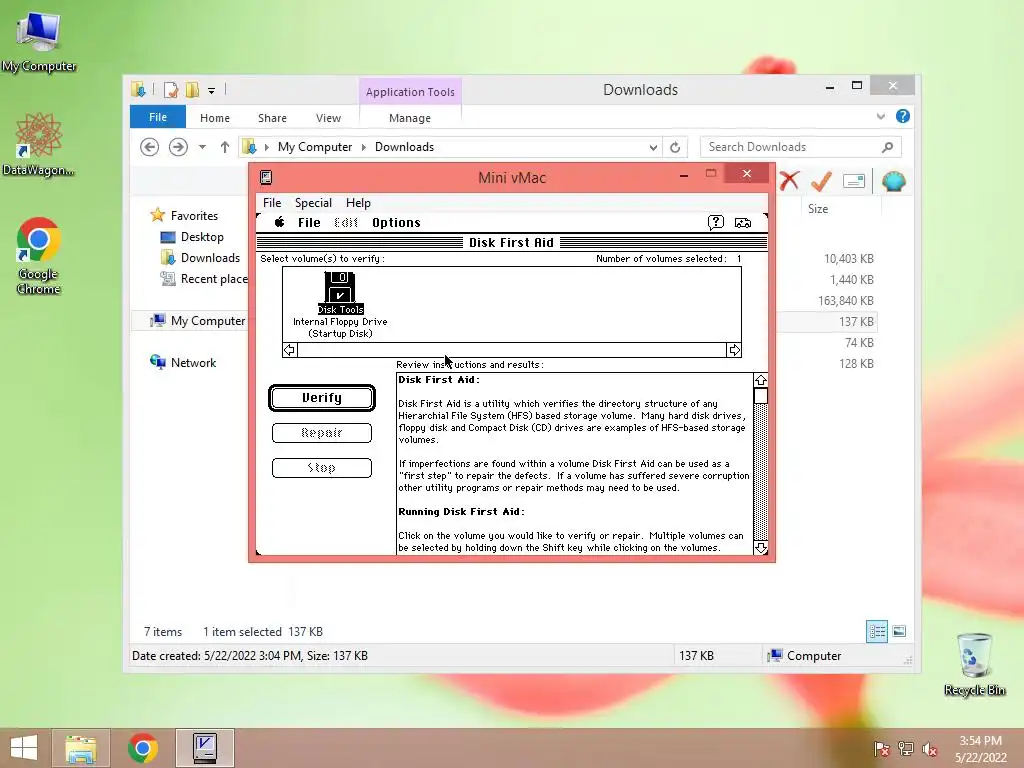Image resolution: width=1024 pixels, height=768 pixels.
Task: Open the Windows Start button
Action: click(24, 748)
